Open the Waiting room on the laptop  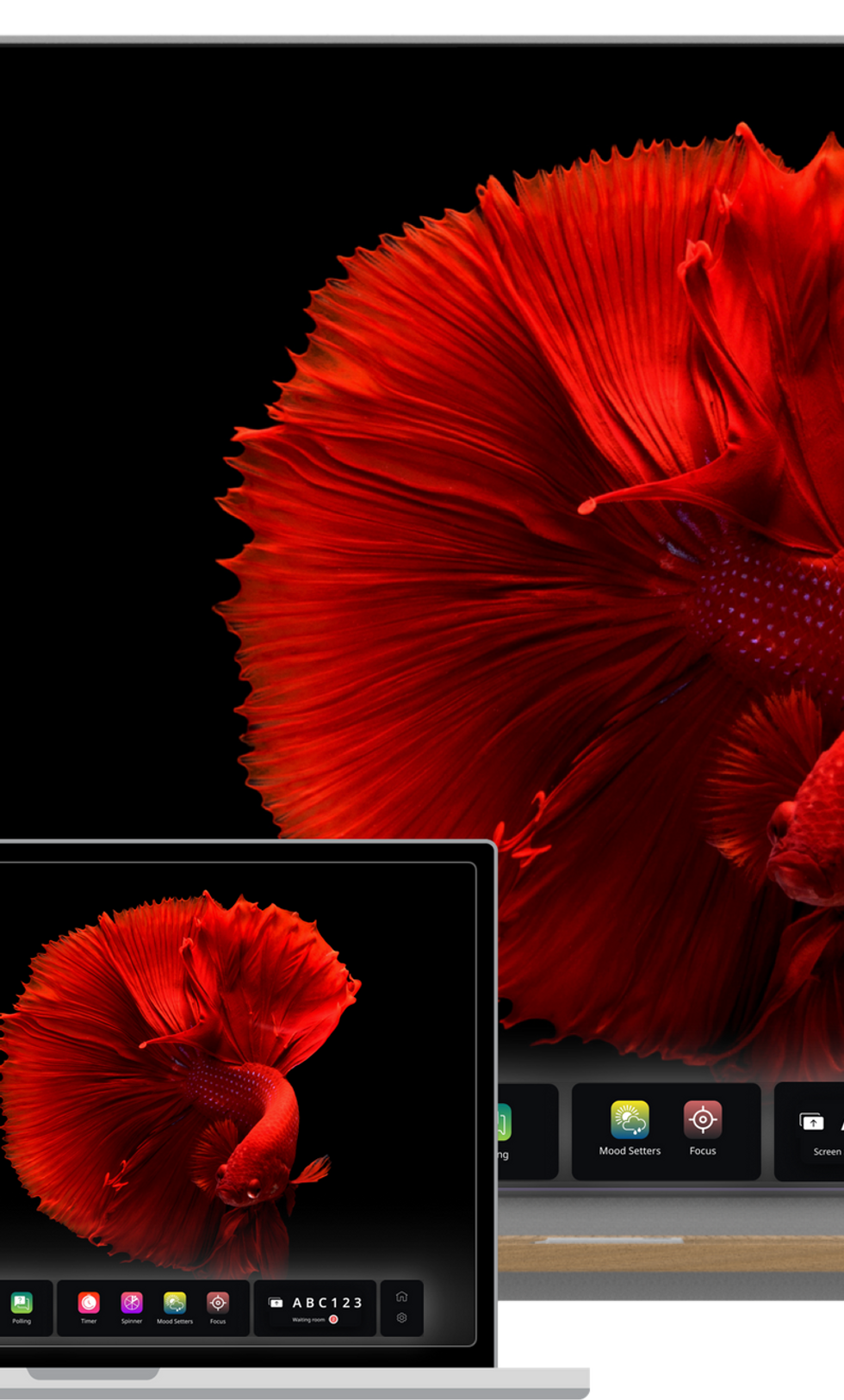click(308, 1319)
